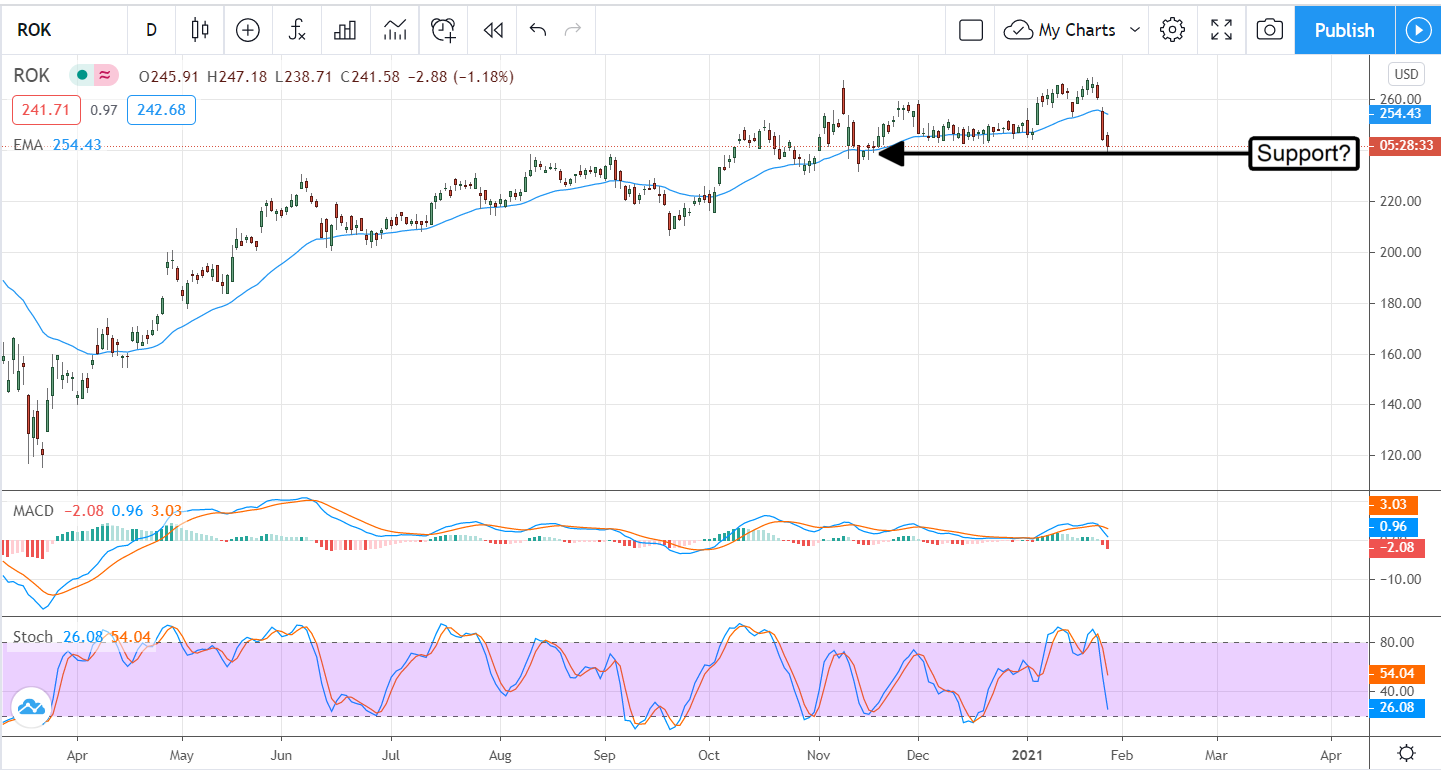Image resolution: width=1441 pixels, height=770 pixels.
Task: Open the financials bar chart icon
Action: [345, 30]
